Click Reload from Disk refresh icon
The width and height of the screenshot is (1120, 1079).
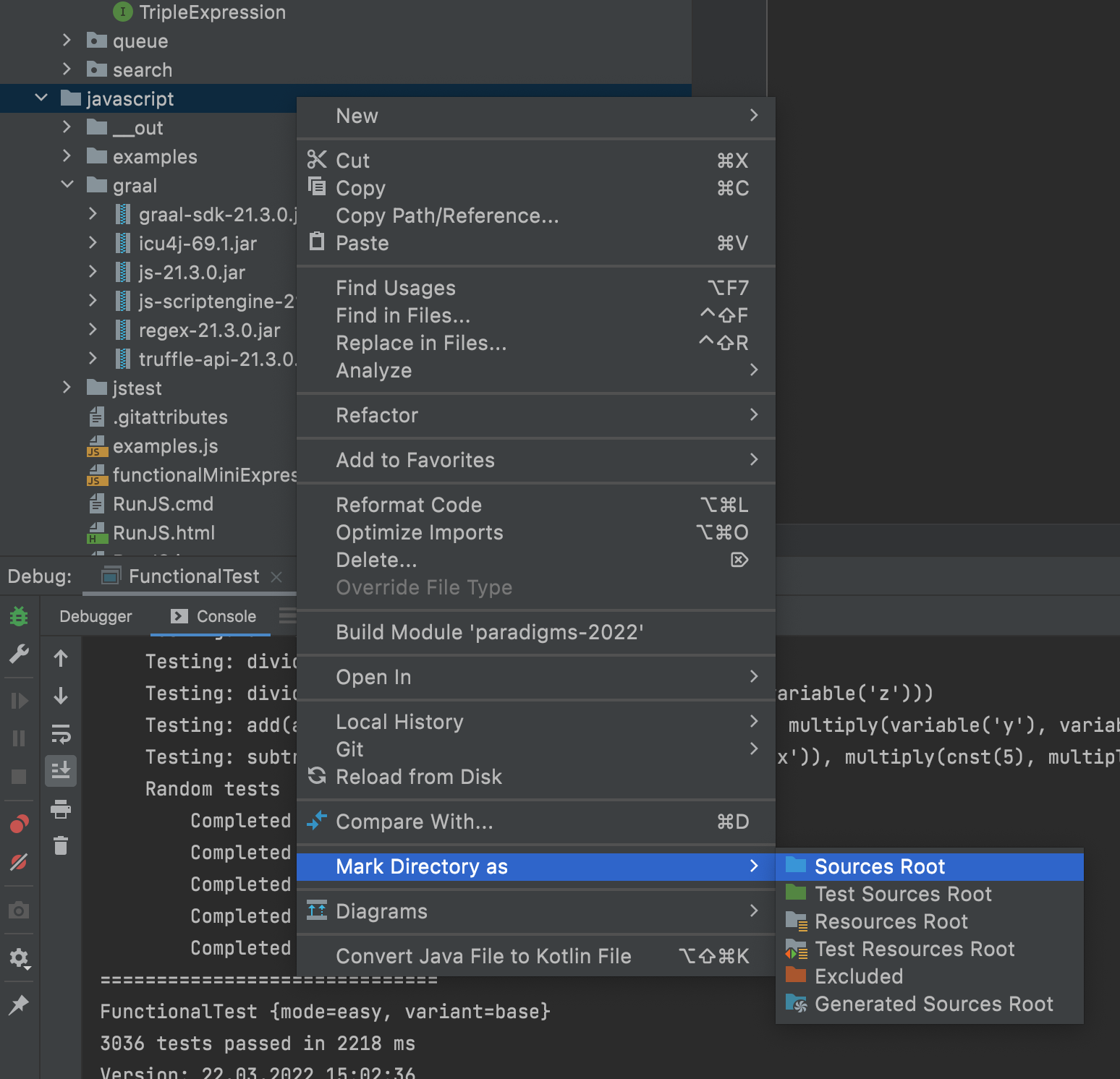pyautogui.click(x=317, y=776)
